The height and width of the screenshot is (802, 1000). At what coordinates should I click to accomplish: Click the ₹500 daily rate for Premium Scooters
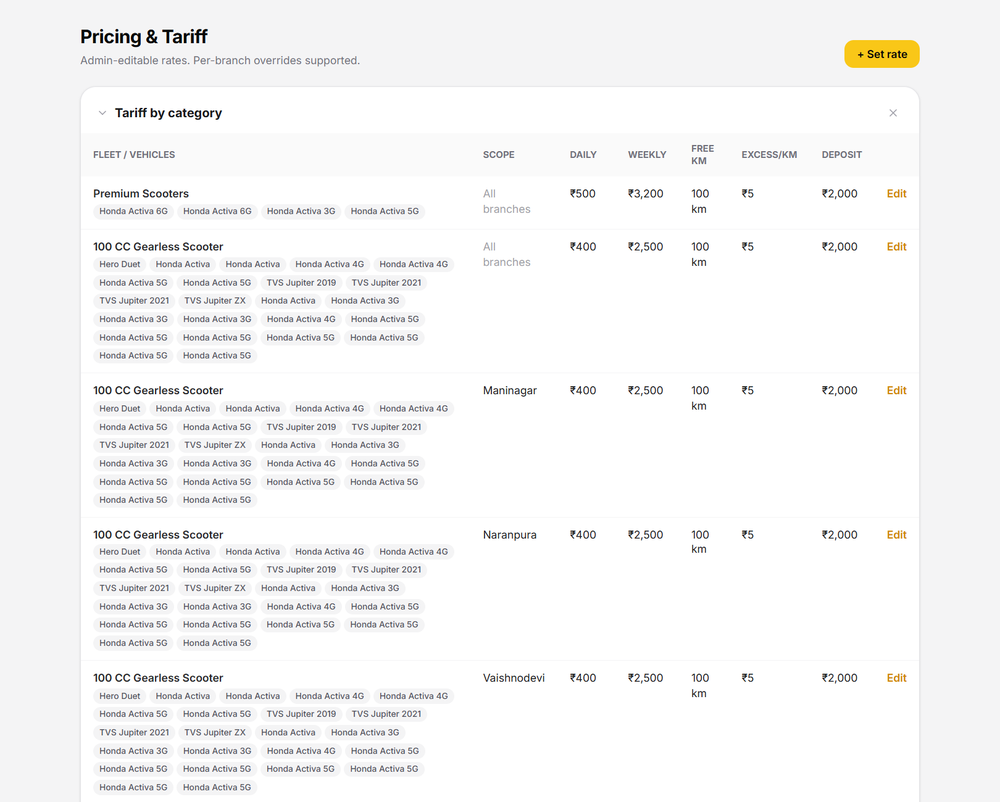582,194
